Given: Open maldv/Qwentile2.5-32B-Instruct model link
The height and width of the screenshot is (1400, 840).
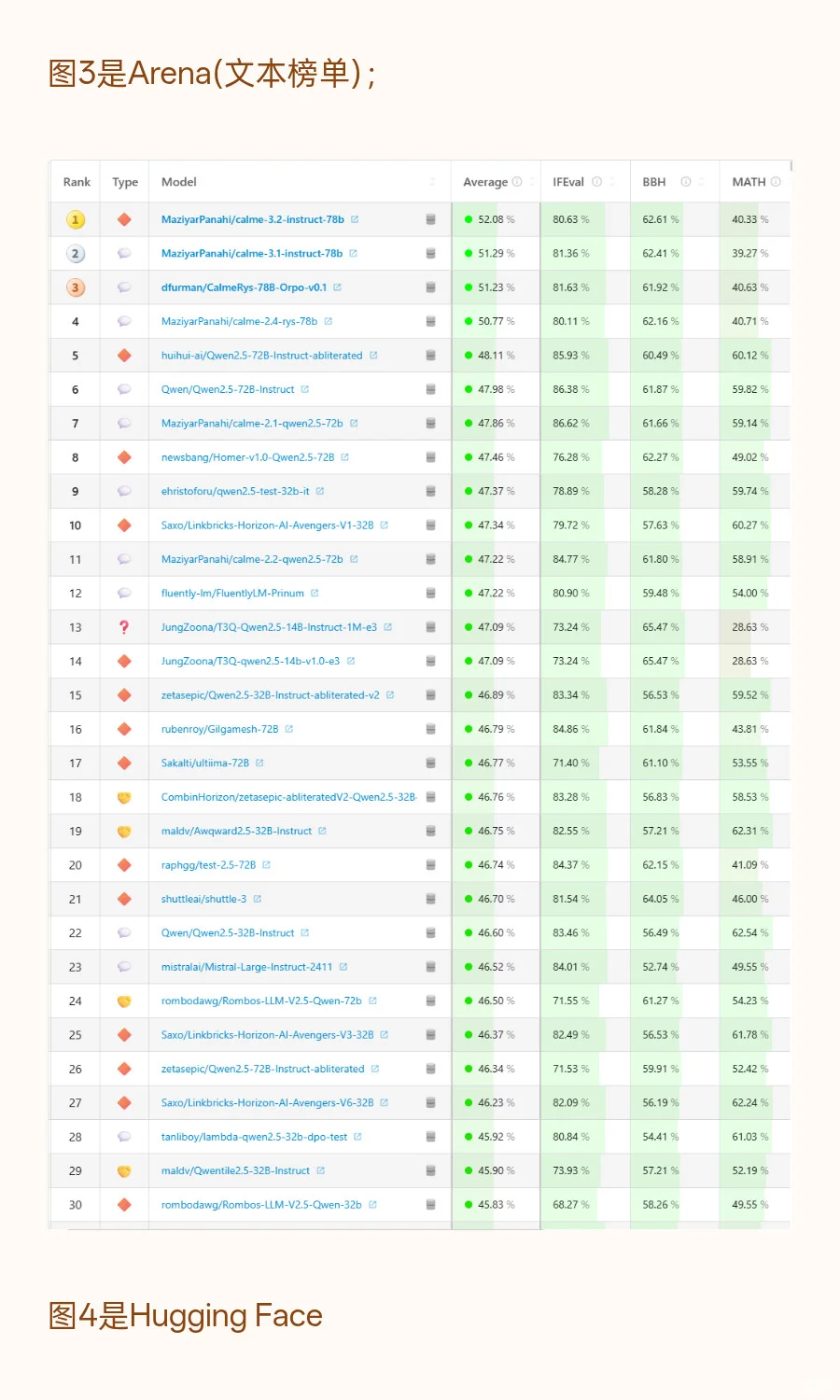Looking at the screenshot, I should click(236, 1170).
